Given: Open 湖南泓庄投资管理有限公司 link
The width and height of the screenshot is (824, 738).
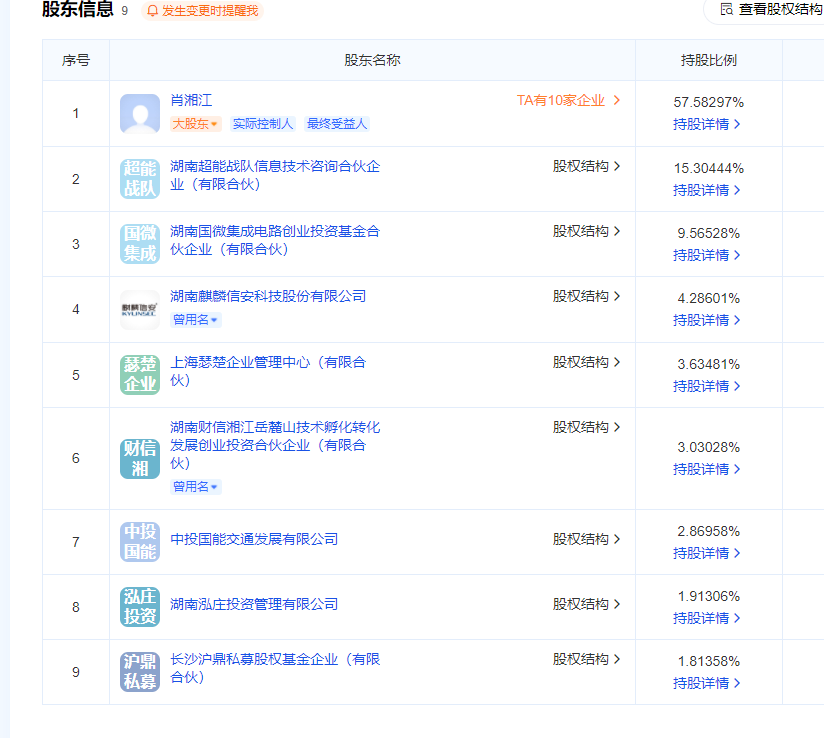Looking at the screenshot, I should (254, 604).
